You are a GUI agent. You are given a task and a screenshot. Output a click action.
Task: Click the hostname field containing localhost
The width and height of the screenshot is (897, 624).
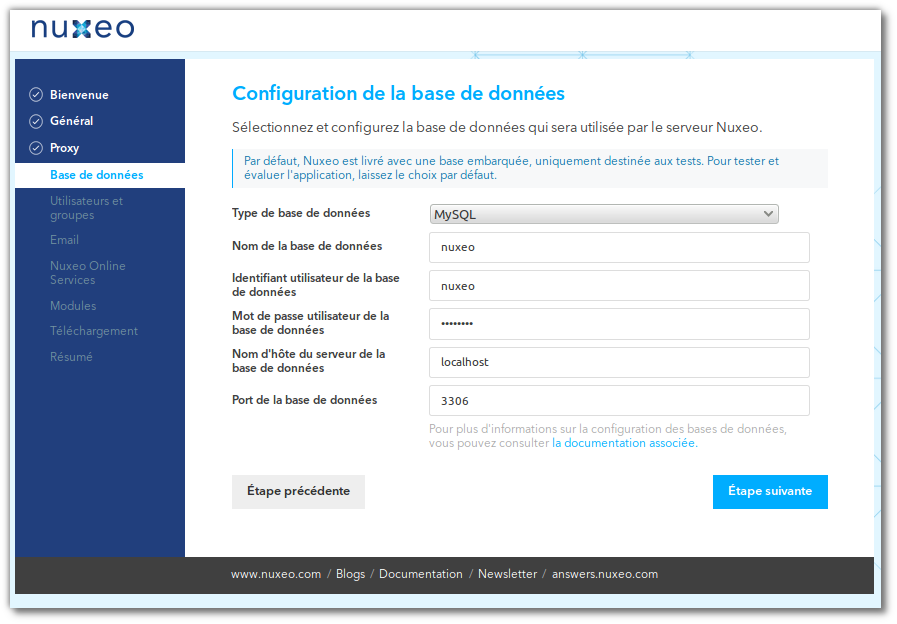(619, 362)
